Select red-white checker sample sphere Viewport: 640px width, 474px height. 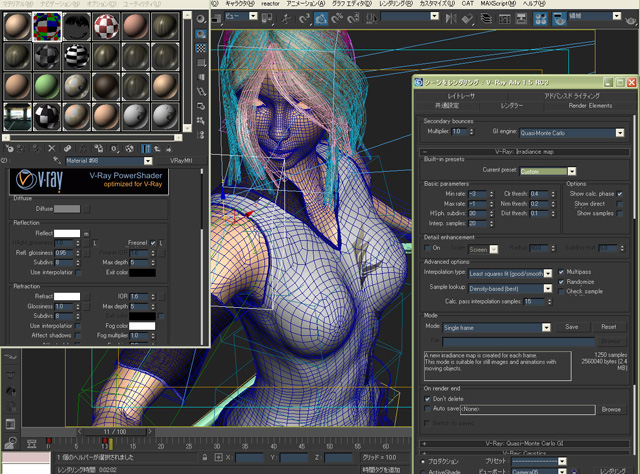tap(106, 26)
